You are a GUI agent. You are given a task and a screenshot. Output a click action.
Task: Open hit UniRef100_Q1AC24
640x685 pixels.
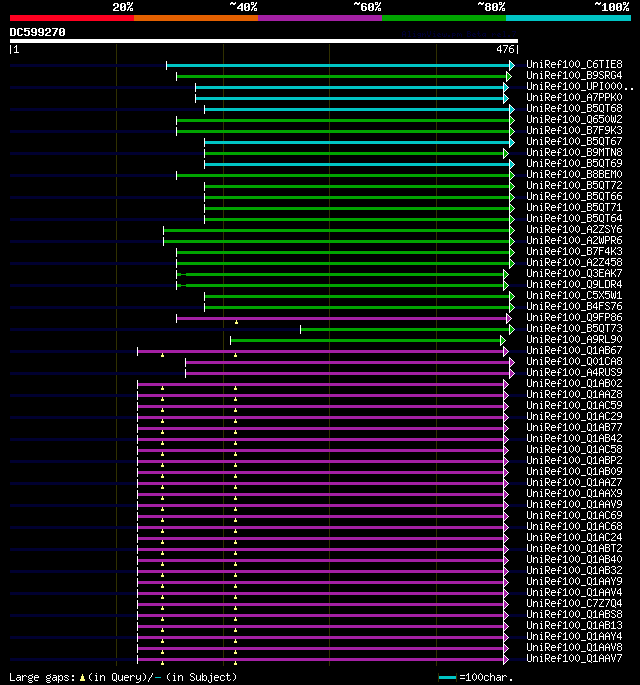pyautogui.click(x=574, y=537)
